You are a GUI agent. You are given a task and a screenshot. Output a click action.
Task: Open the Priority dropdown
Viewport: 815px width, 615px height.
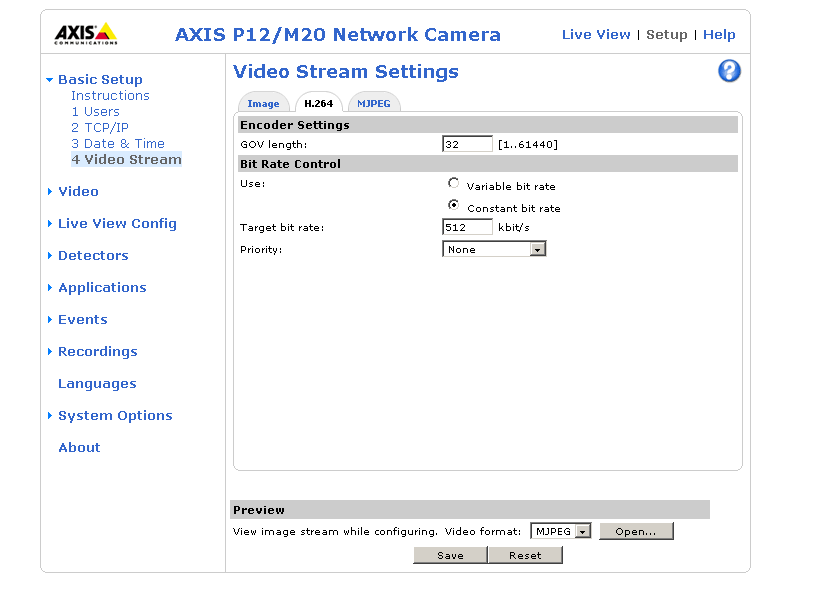[x=494, y=249]
